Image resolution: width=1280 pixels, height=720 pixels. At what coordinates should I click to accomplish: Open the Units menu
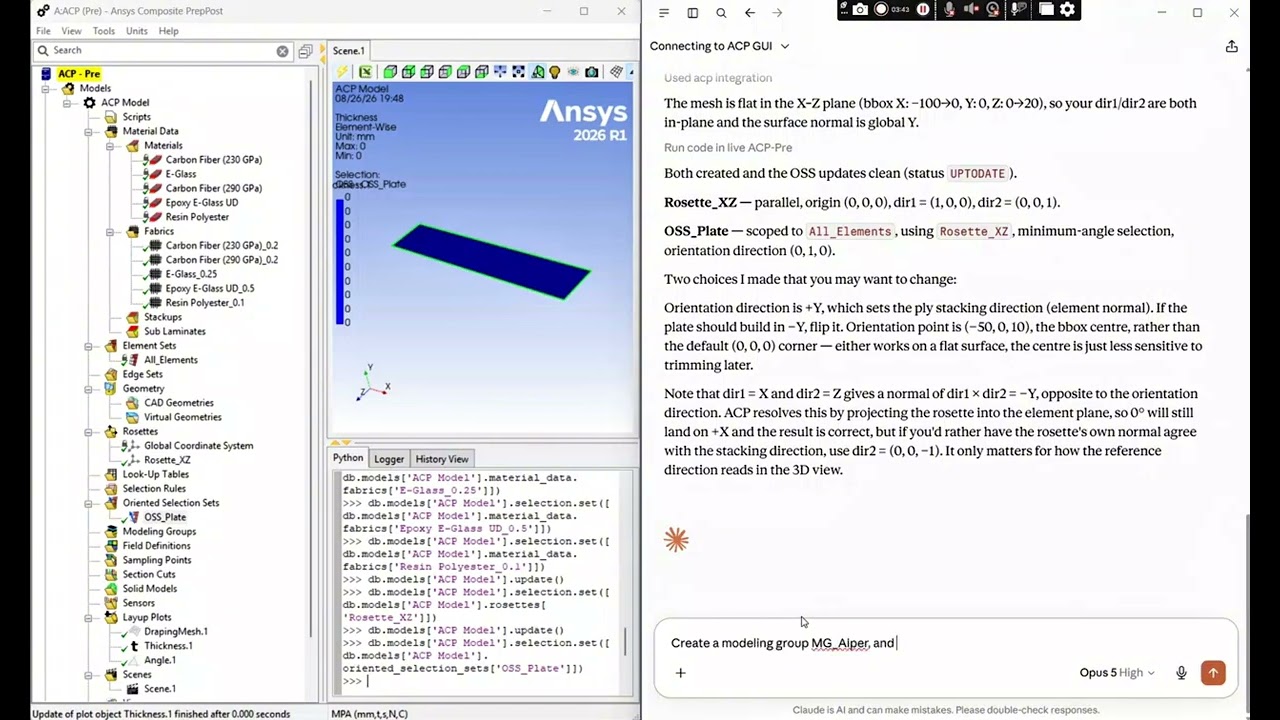(x=136, y=31)
